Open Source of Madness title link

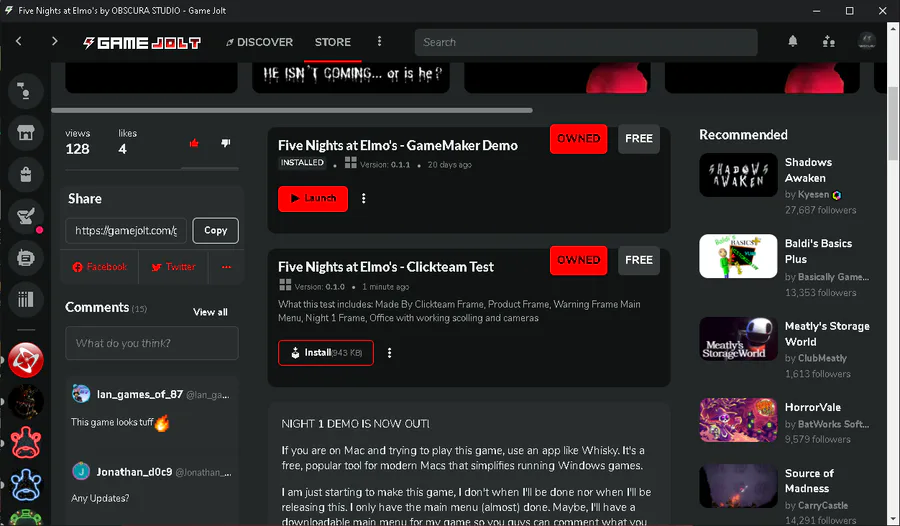click(809, 481)
